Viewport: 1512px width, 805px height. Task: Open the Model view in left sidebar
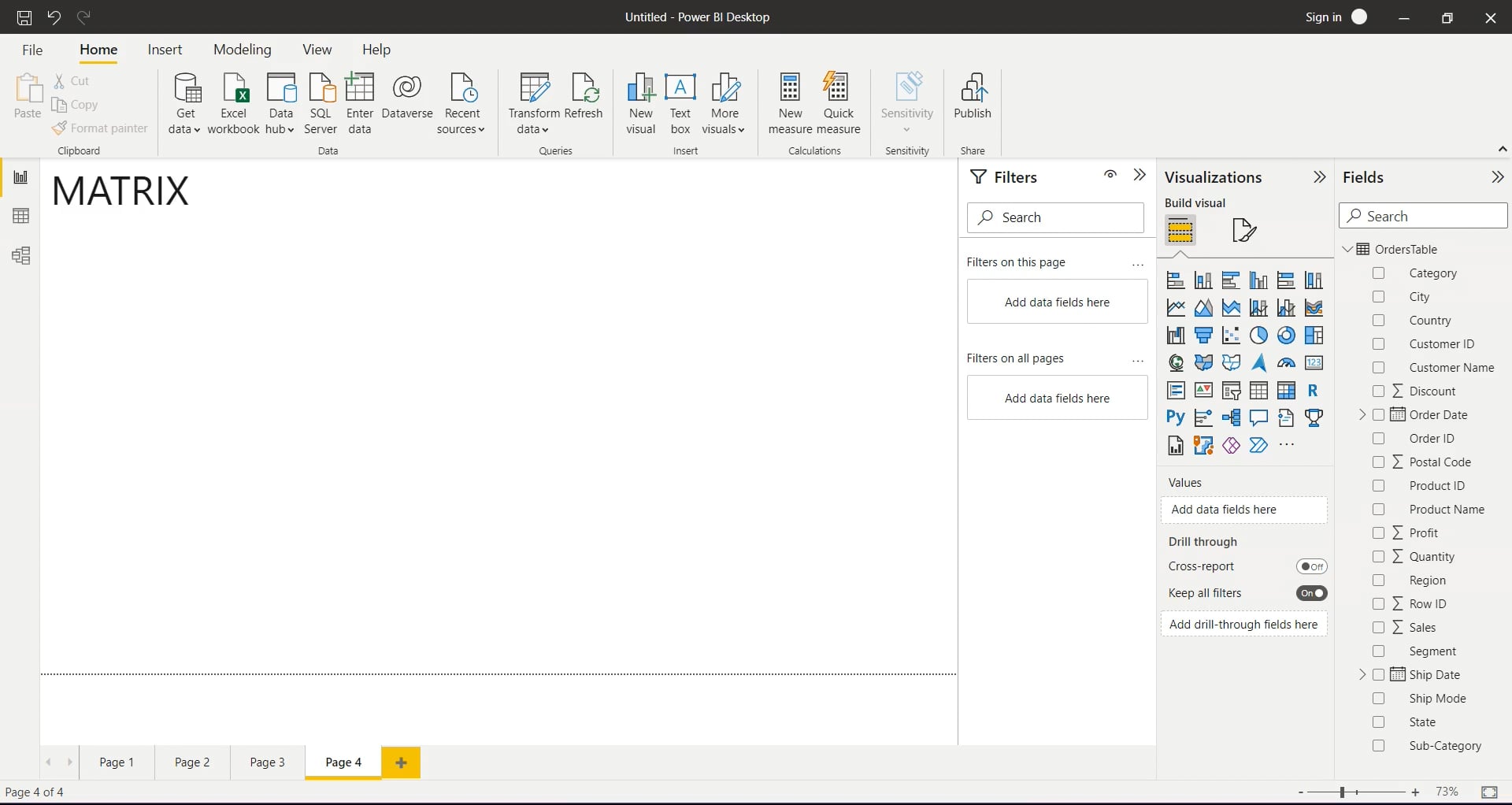21,256
